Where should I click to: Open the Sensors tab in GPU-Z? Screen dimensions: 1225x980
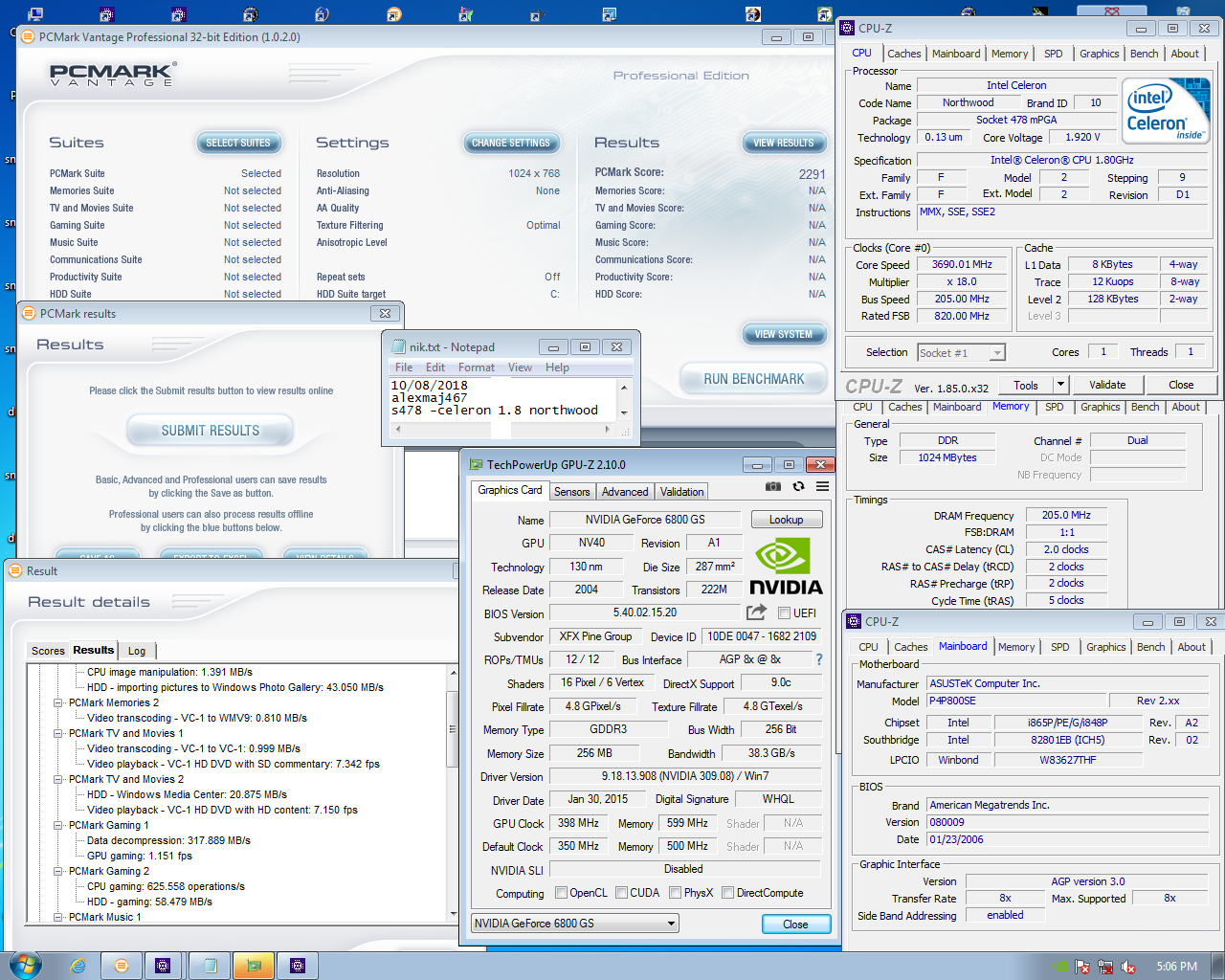[571, 492]
